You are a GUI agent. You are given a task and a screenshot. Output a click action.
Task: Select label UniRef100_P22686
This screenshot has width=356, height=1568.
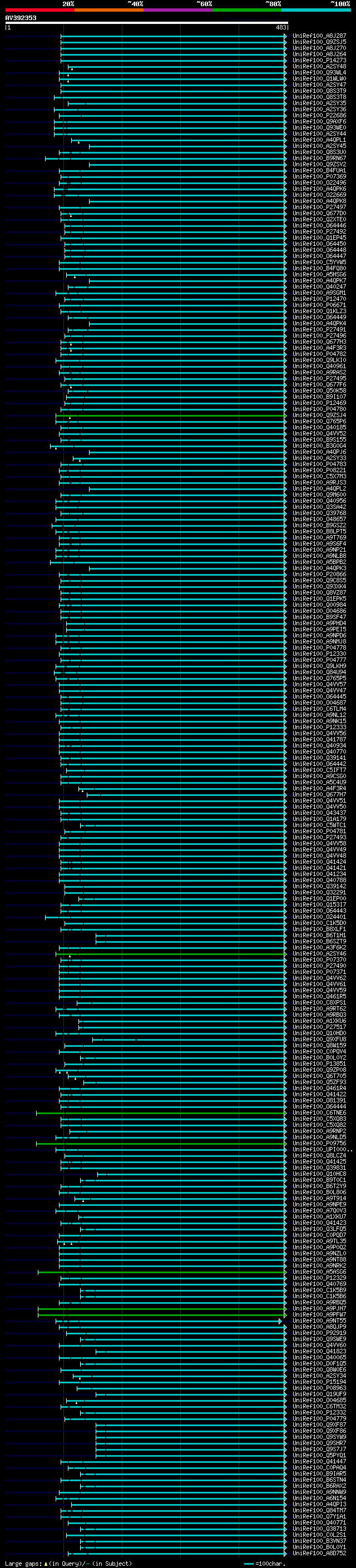coord(319,116)
